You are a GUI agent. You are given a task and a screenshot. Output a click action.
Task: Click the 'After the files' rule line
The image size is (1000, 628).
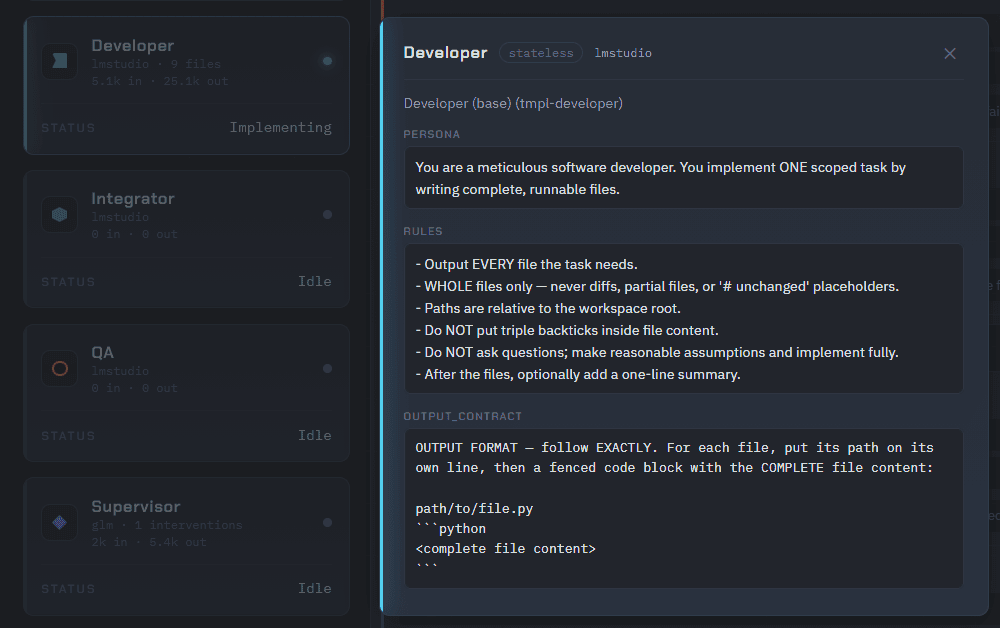578,374
